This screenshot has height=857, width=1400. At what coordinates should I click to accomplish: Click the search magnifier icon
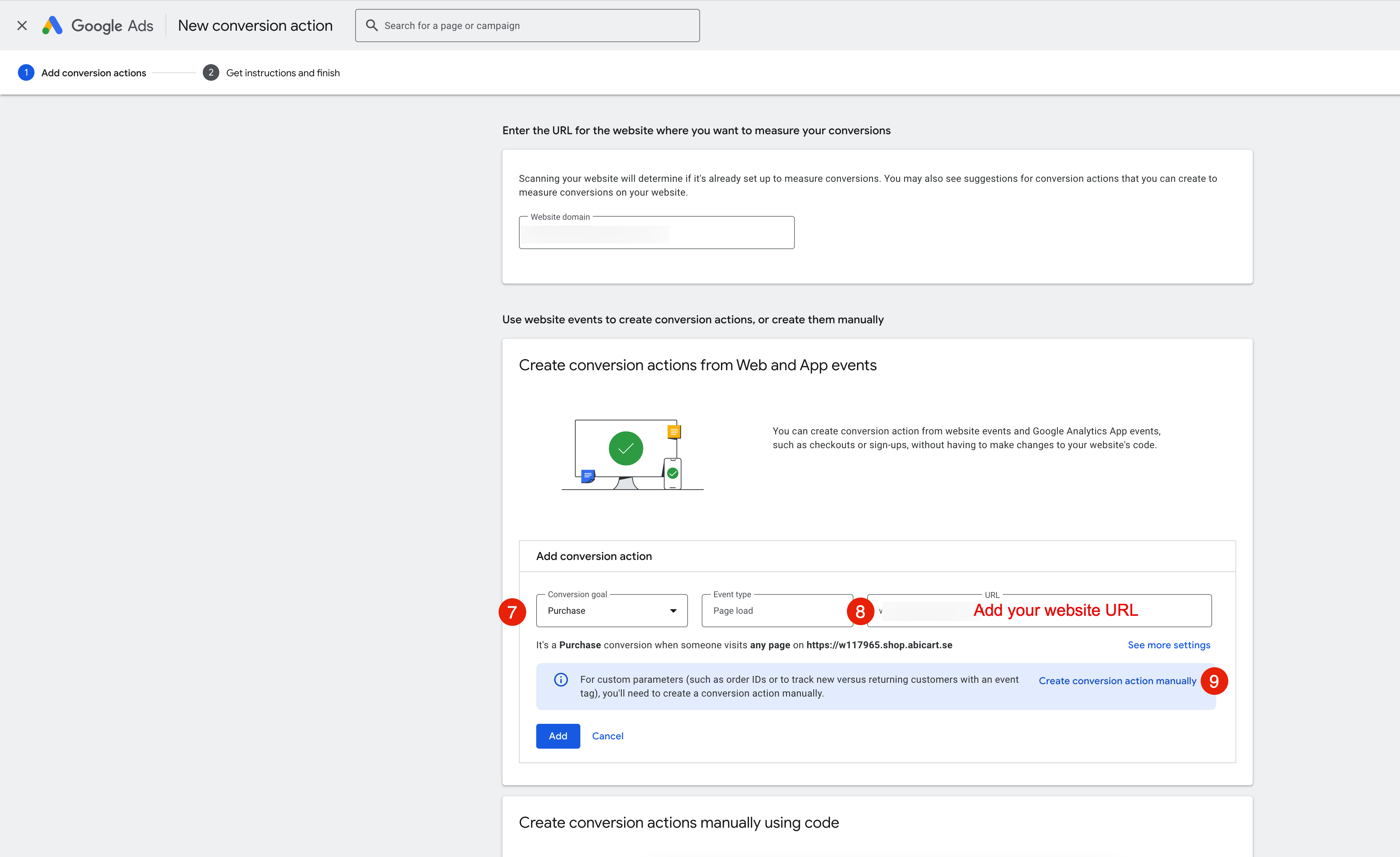[x=372, y=26]
